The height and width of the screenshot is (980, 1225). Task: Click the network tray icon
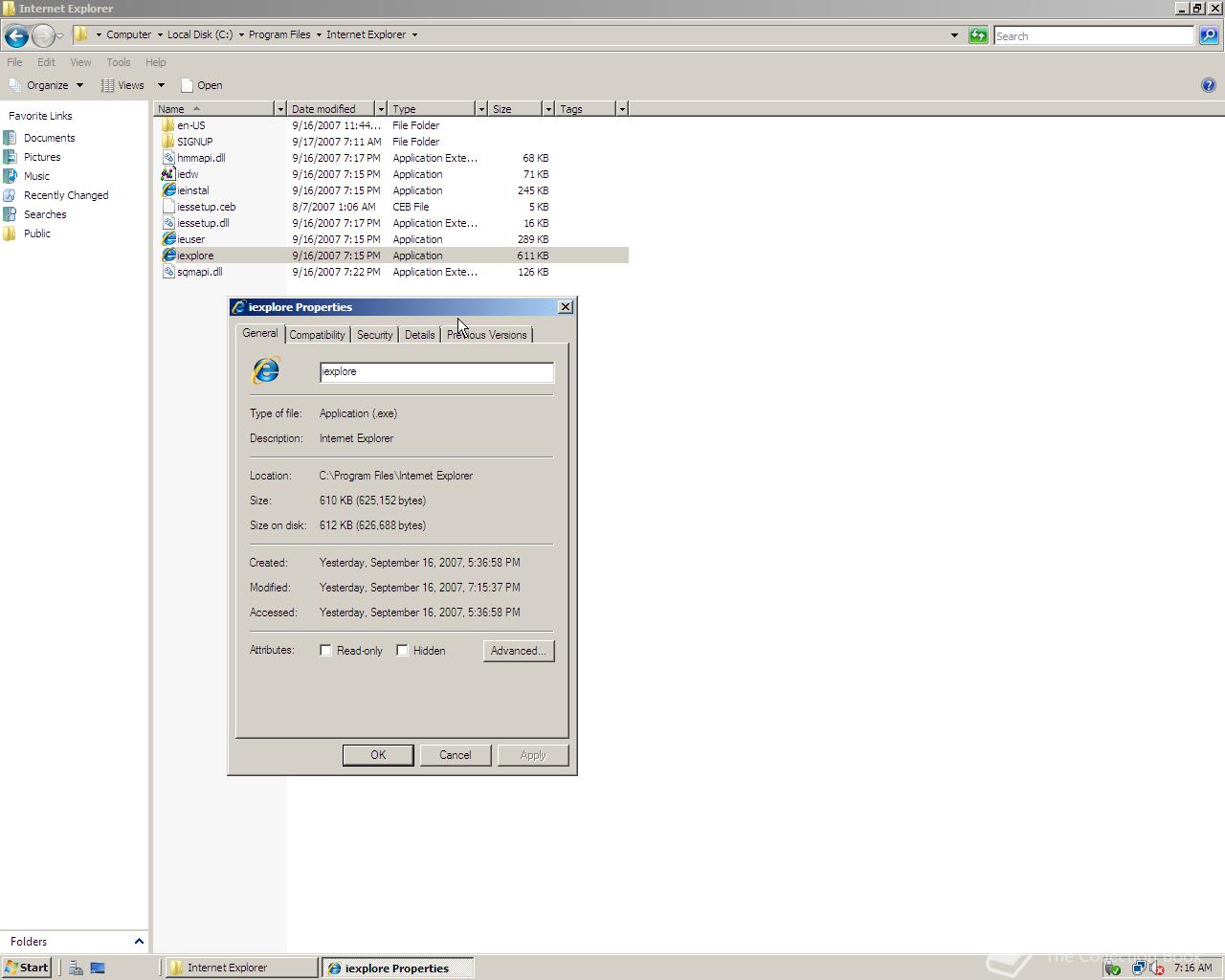click(x=1138, y=968)
